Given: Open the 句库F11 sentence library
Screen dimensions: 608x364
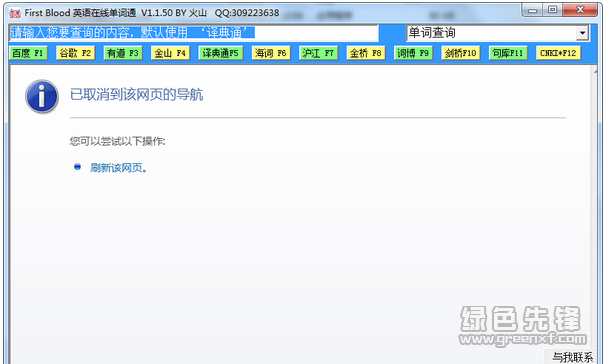Looking at the screenshot, I should [x=508, y=53].
